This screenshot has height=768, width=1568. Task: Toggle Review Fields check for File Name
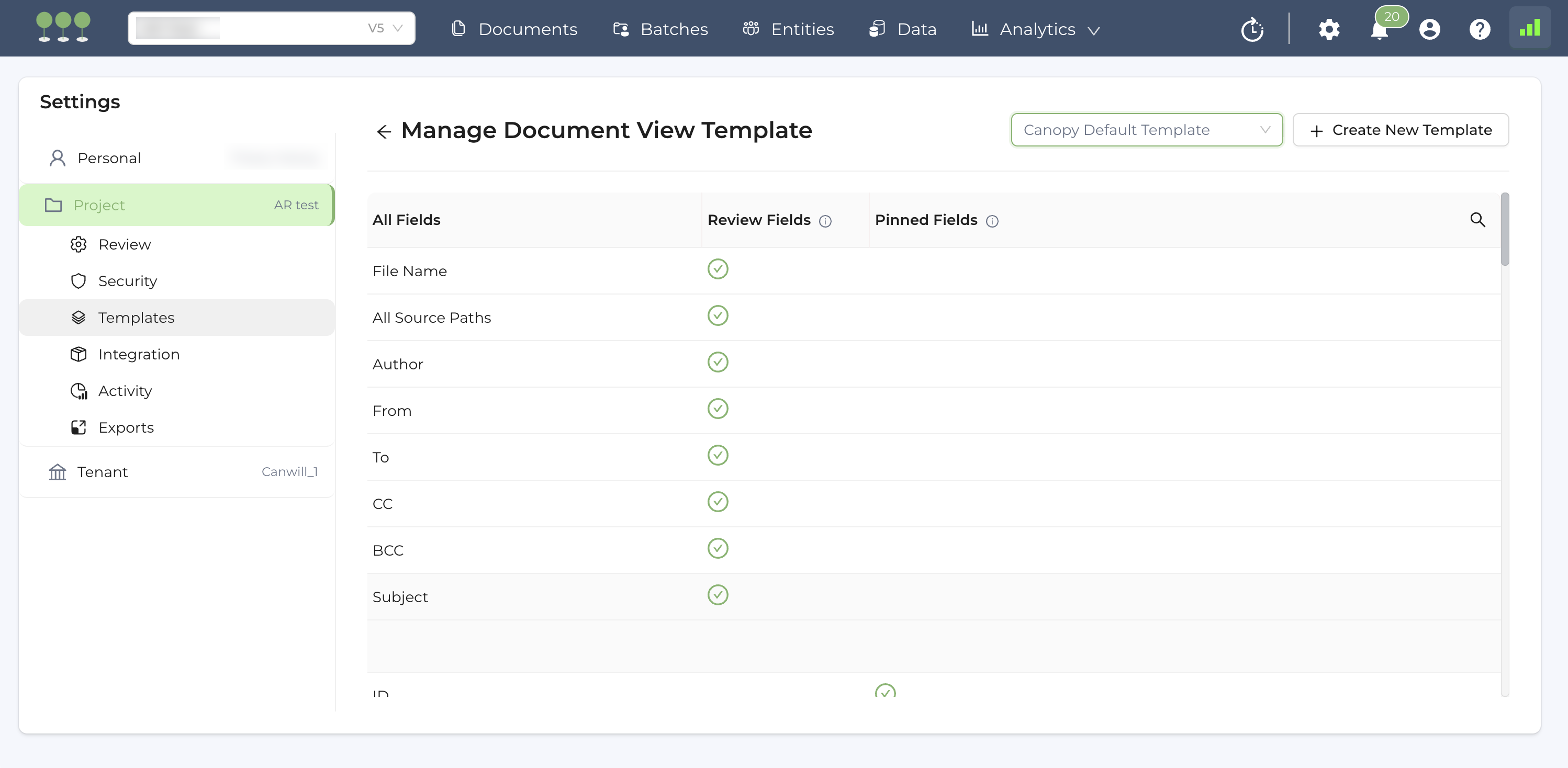[718, 269]
